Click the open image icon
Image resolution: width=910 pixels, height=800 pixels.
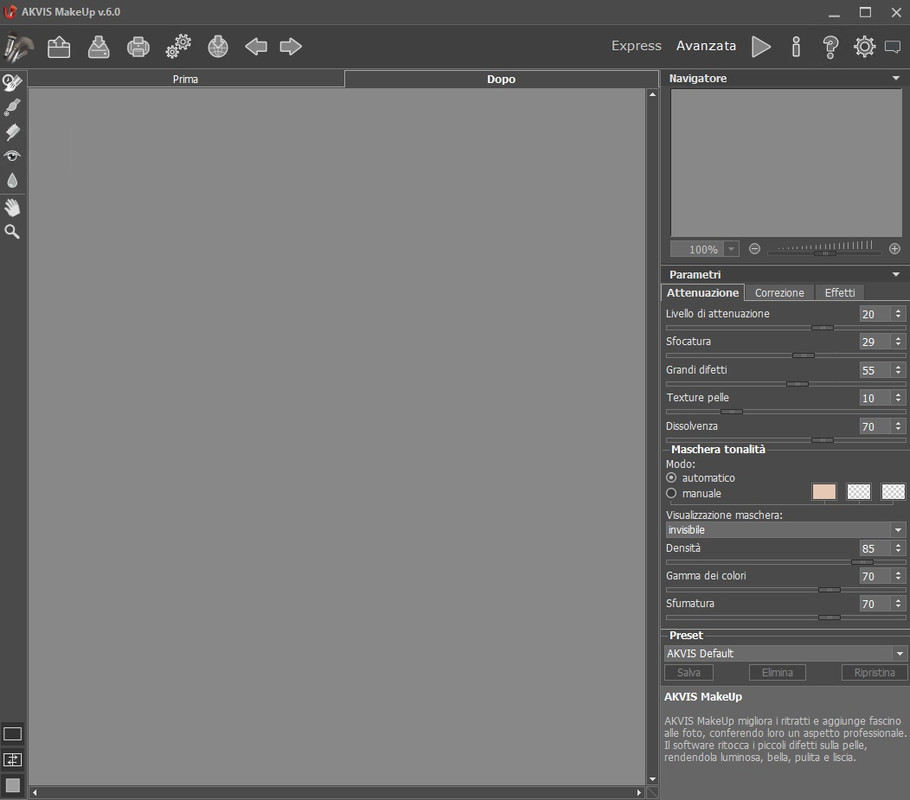click(x=59, y=46)
